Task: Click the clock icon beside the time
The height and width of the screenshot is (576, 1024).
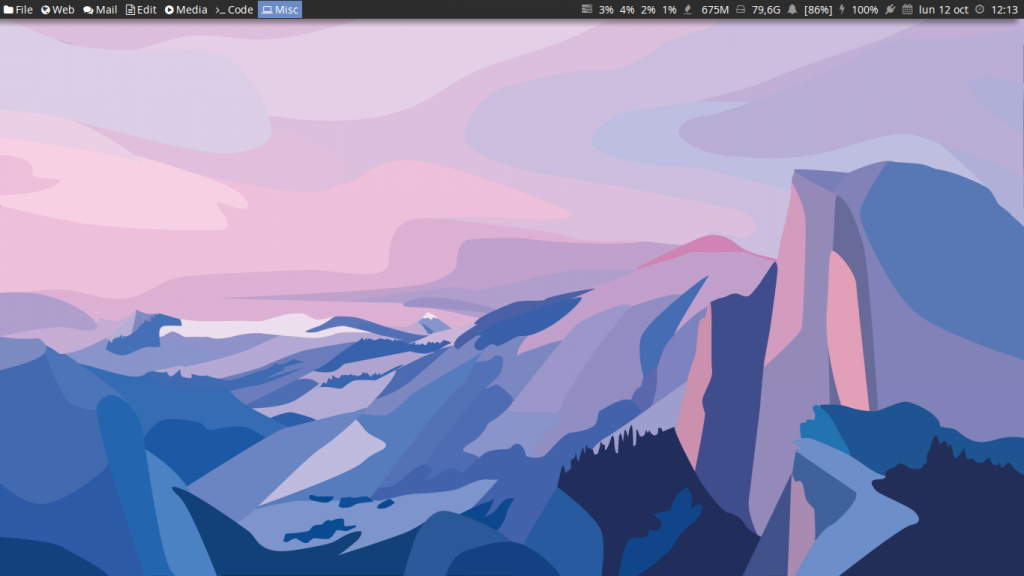Action: (979, 10)
